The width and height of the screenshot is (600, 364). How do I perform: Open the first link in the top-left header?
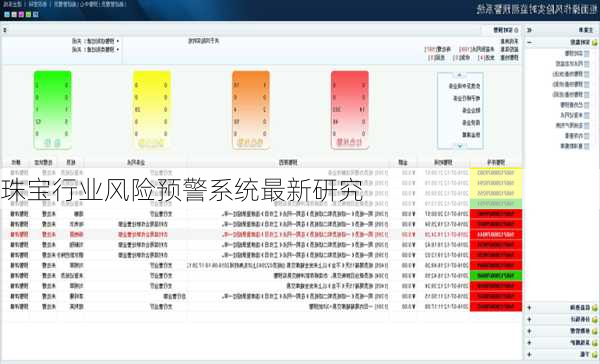[12, 4]
